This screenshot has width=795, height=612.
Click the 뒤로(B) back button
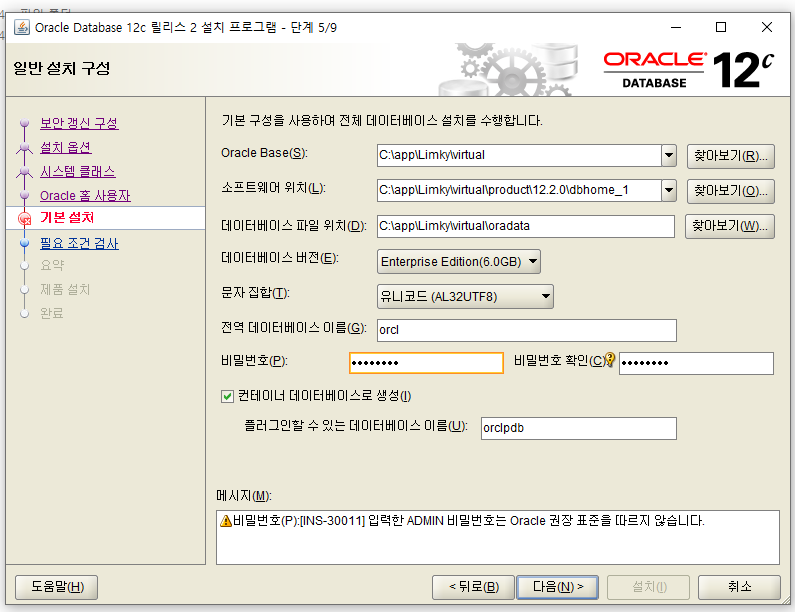click(x=474, y=587)
